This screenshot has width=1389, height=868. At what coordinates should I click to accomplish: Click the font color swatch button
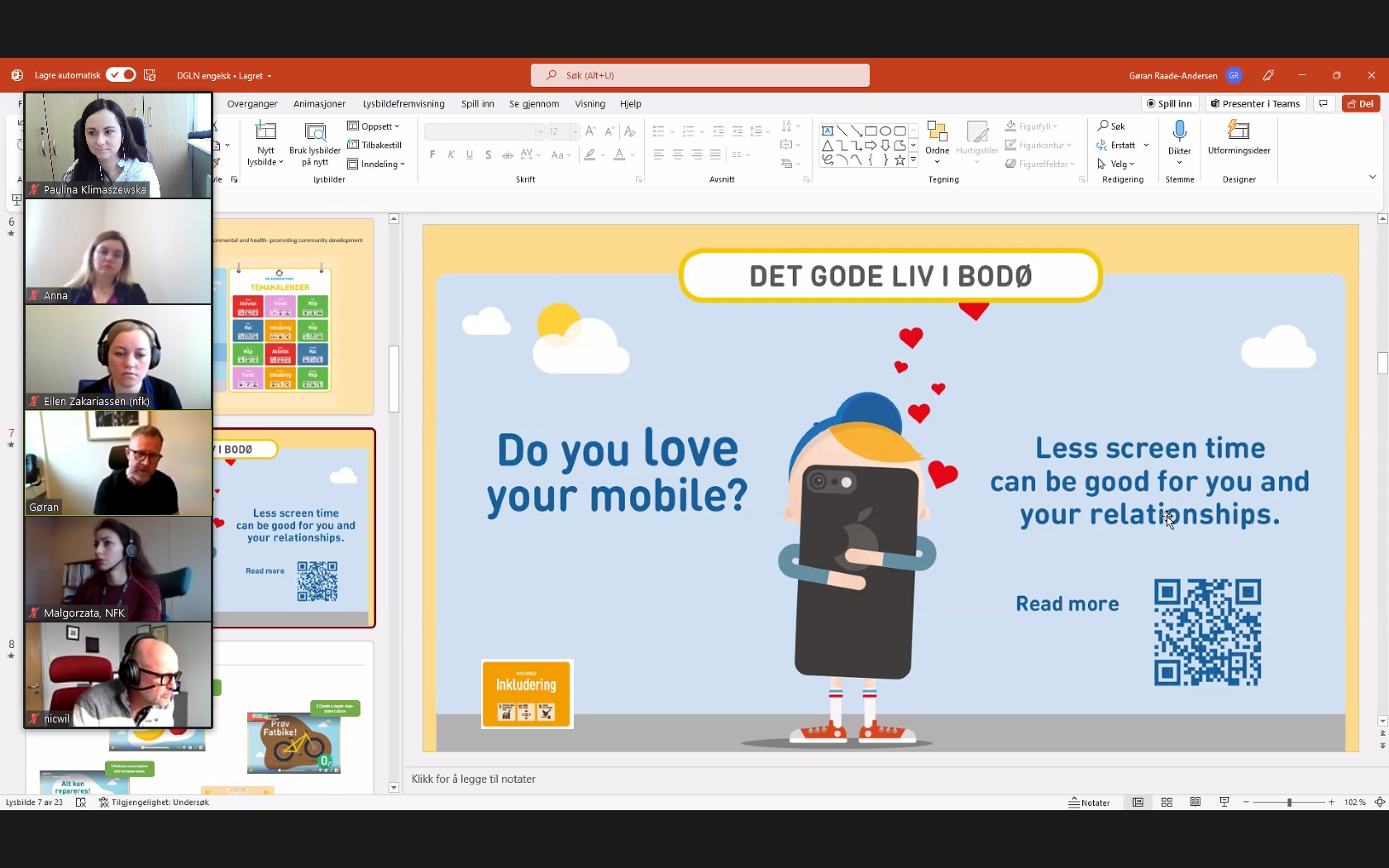(619, 155)
